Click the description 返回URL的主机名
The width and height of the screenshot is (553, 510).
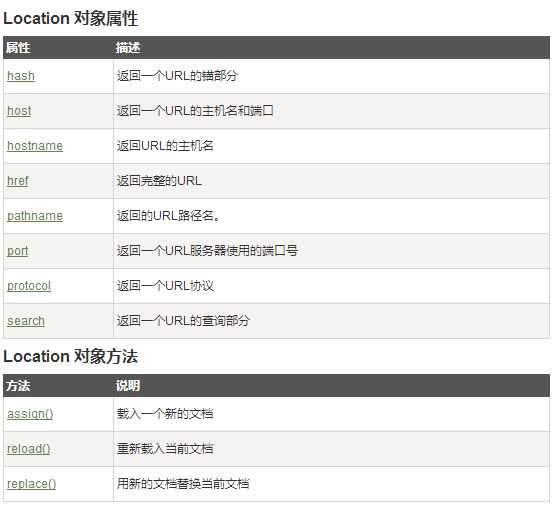tap(165, 146)
